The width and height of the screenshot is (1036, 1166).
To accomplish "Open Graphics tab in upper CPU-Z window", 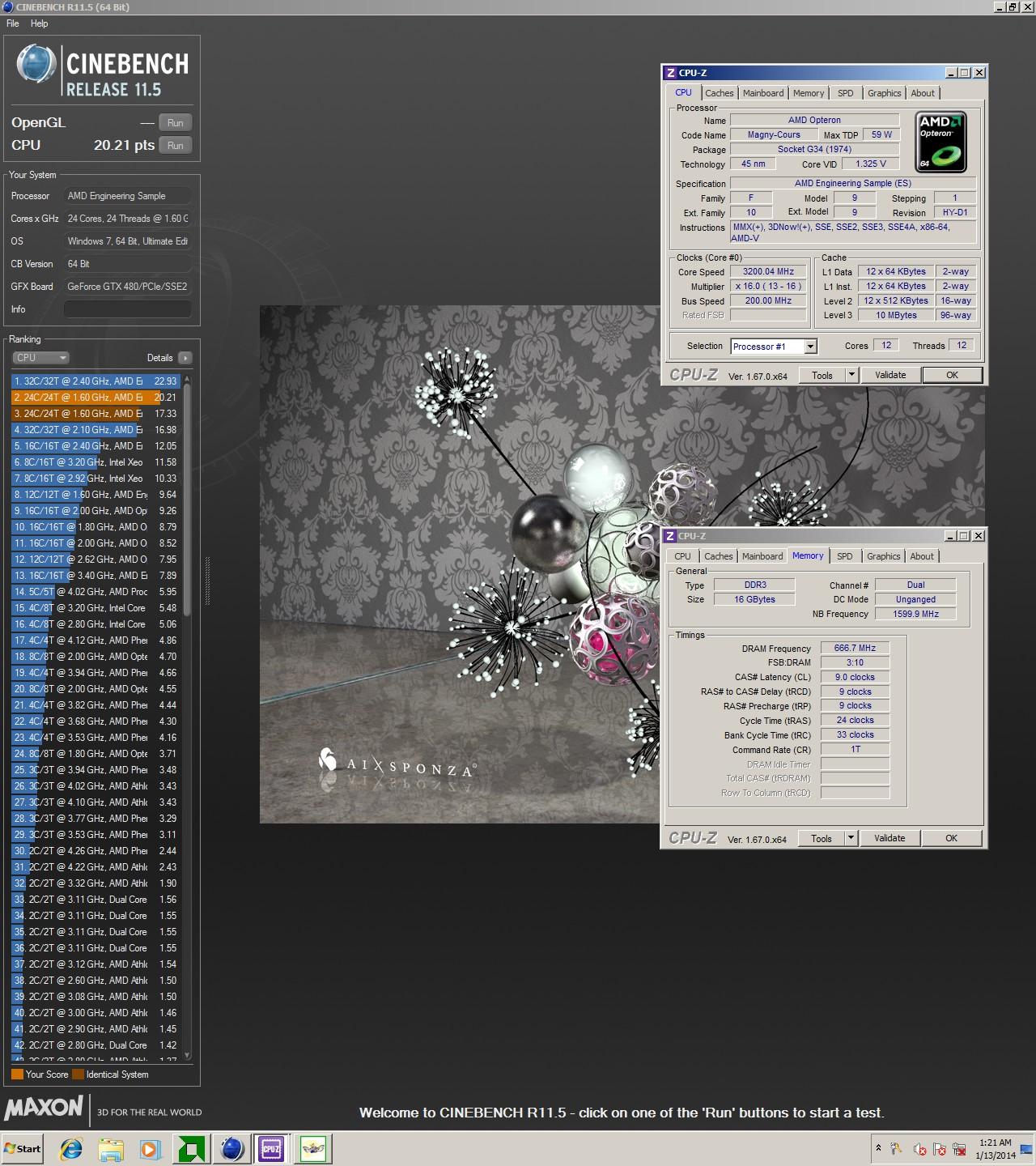I will tap(884, 93).
